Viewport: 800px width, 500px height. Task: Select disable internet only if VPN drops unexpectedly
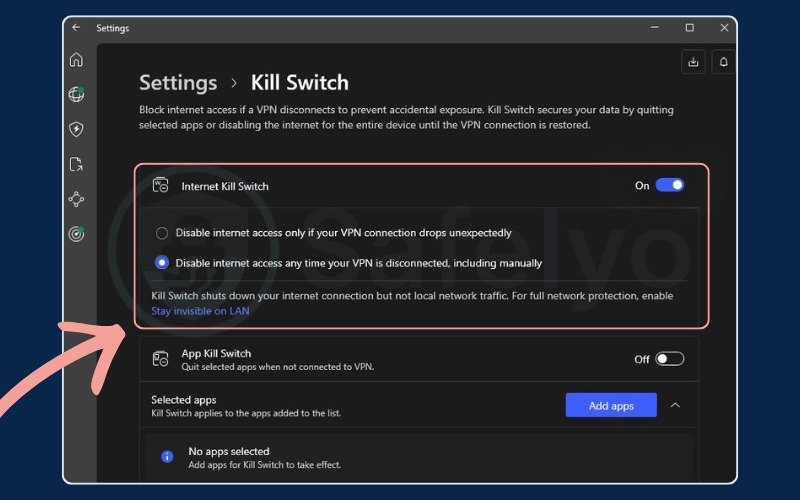tap(162, 233)
